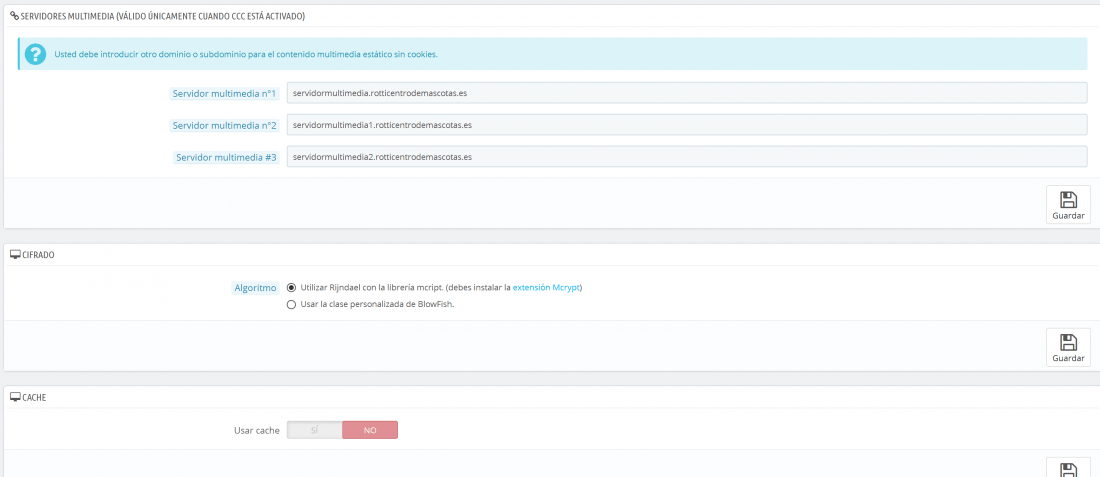This screenshot has width=1100, height=477.
Task: Click the Usar cache label
Action: [x=257, y=430]
